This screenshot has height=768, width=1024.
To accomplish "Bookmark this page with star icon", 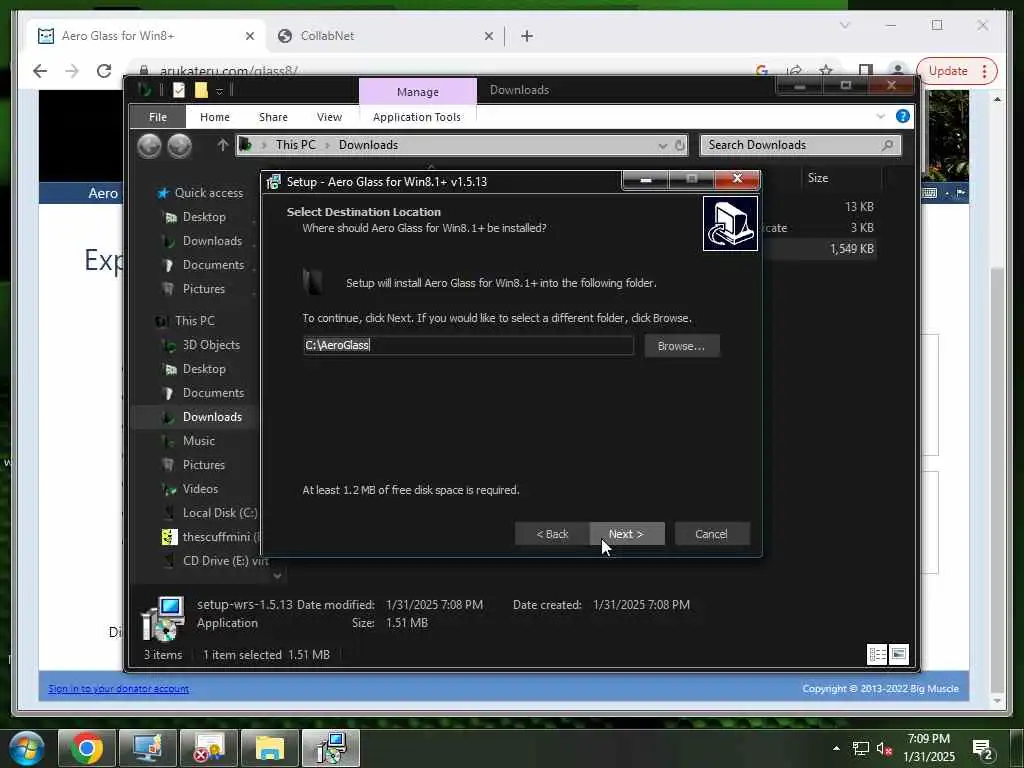I will tap(826, 71).
